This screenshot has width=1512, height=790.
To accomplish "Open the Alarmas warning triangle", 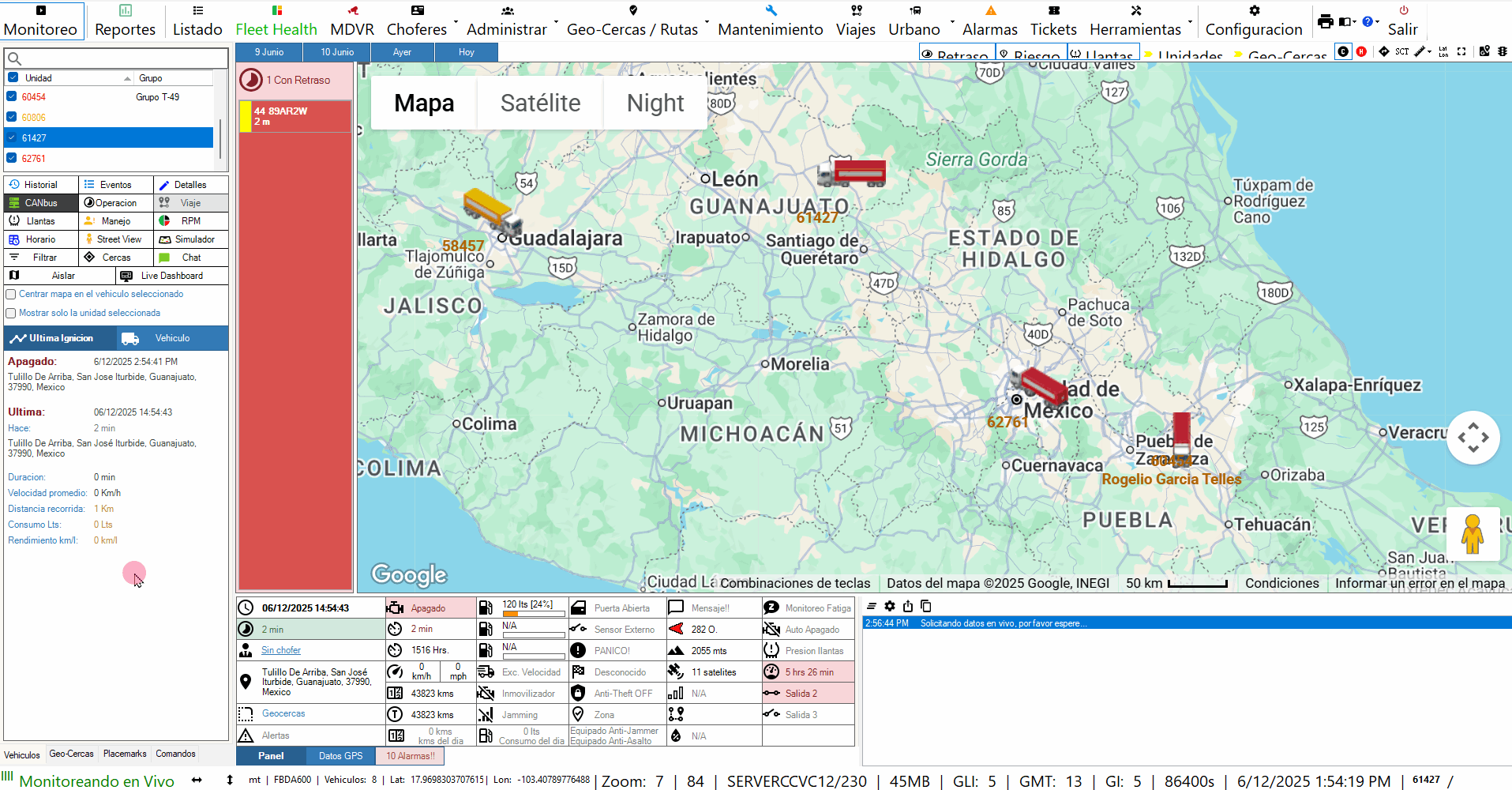I will pyautogui.click(x=990, y=10).
